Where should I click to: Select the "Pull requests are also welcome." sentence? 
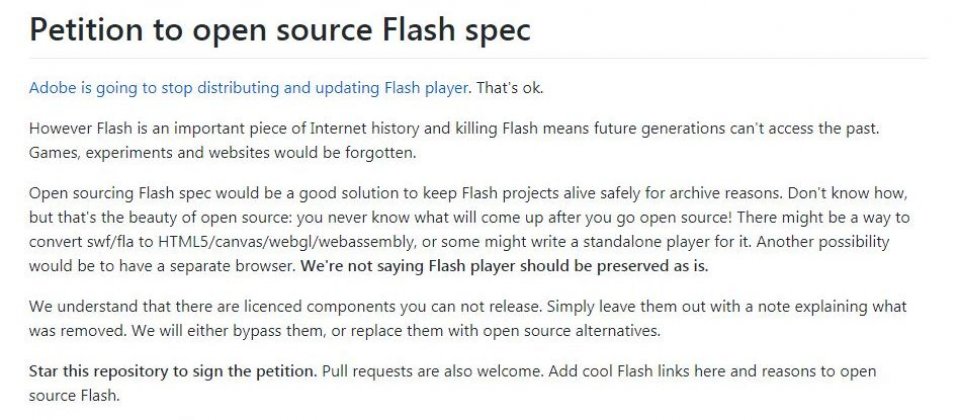[x=433, y=371]
